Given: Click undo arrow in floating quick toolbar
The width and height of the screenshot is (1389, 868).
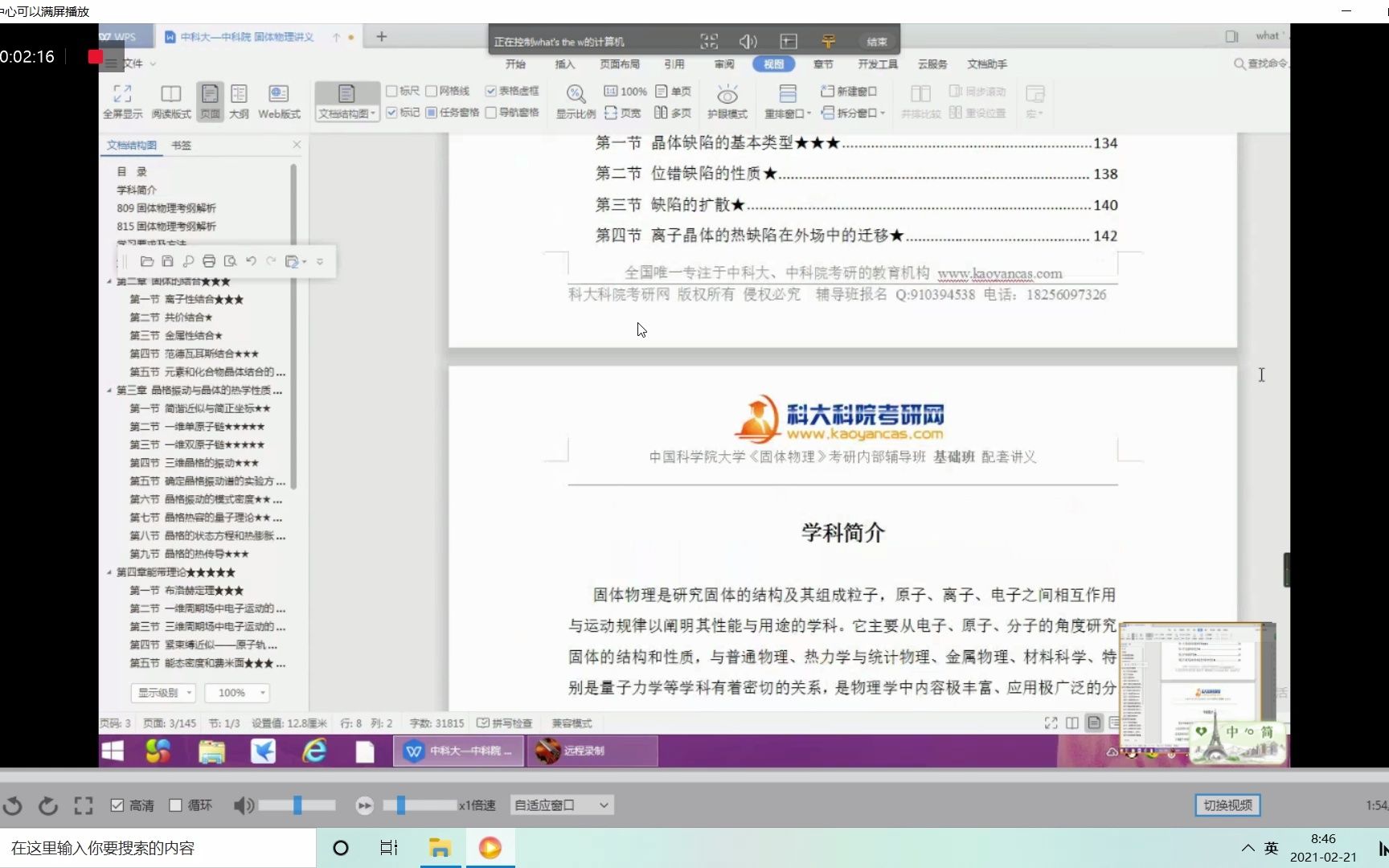Looking at the screenshot, I should (x=251, y=261).
